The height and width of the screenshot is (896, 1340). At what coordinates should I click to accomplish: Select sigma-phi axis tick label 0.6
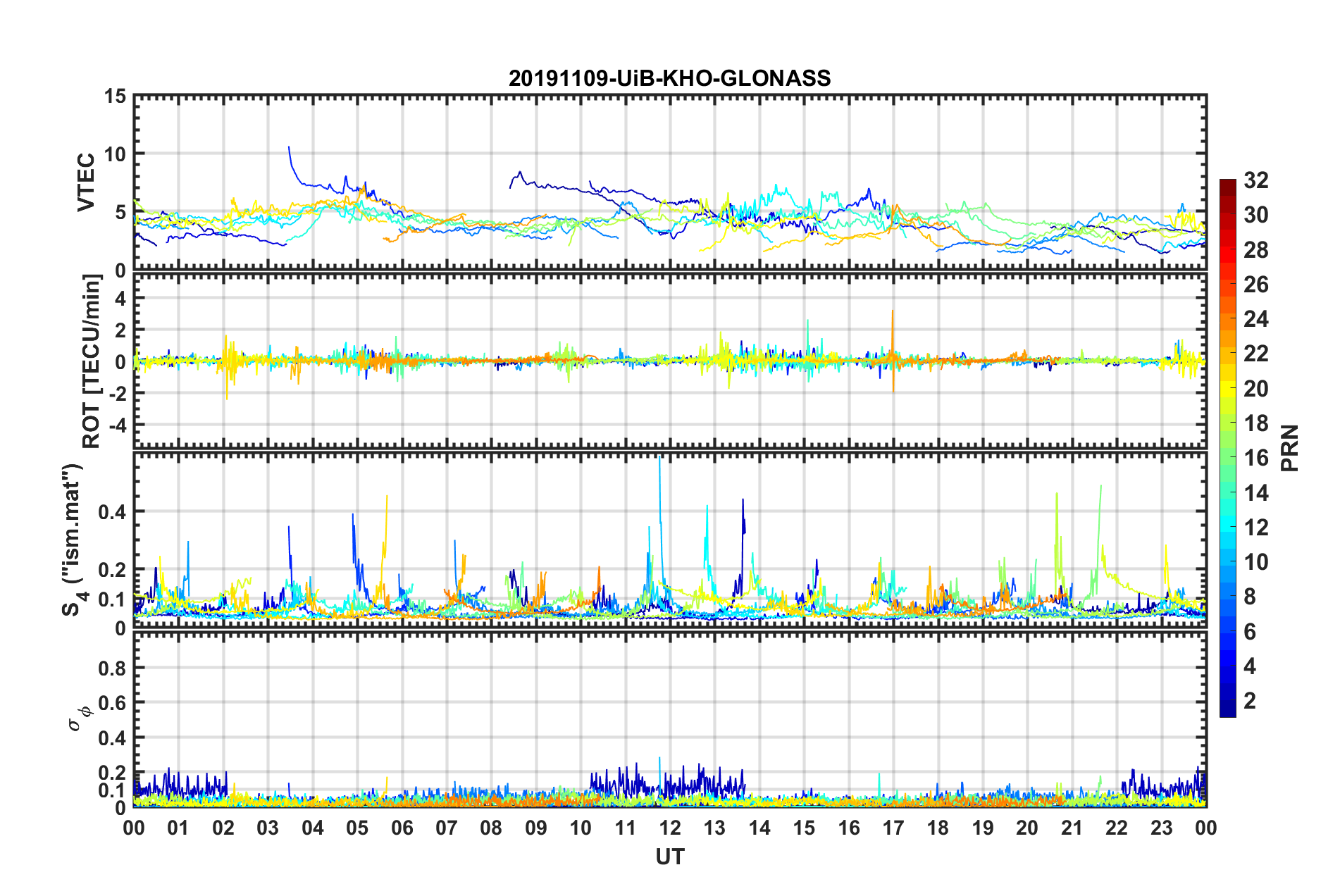coord(113,703)
